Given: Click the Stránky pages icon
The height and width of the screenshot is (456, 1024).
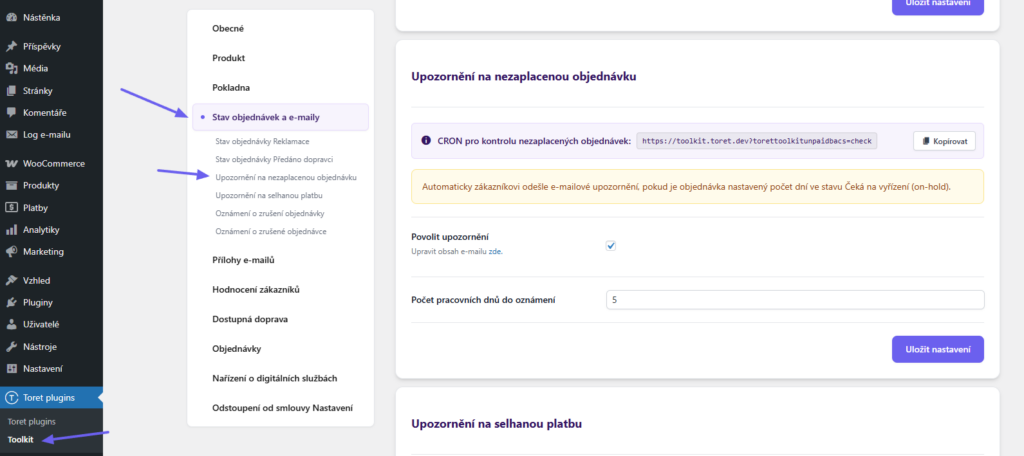Looking at the screenshot, I should (x=11, y=91).
